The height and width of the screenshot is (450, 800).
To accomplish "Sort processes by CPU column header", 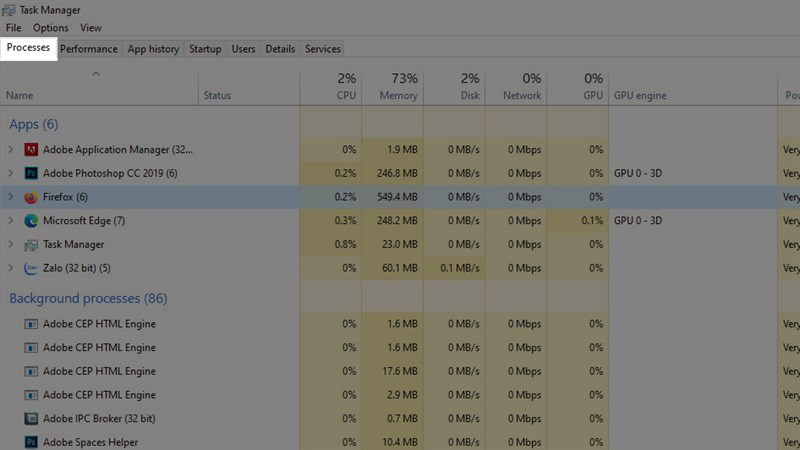I will [x=331, y=87].
